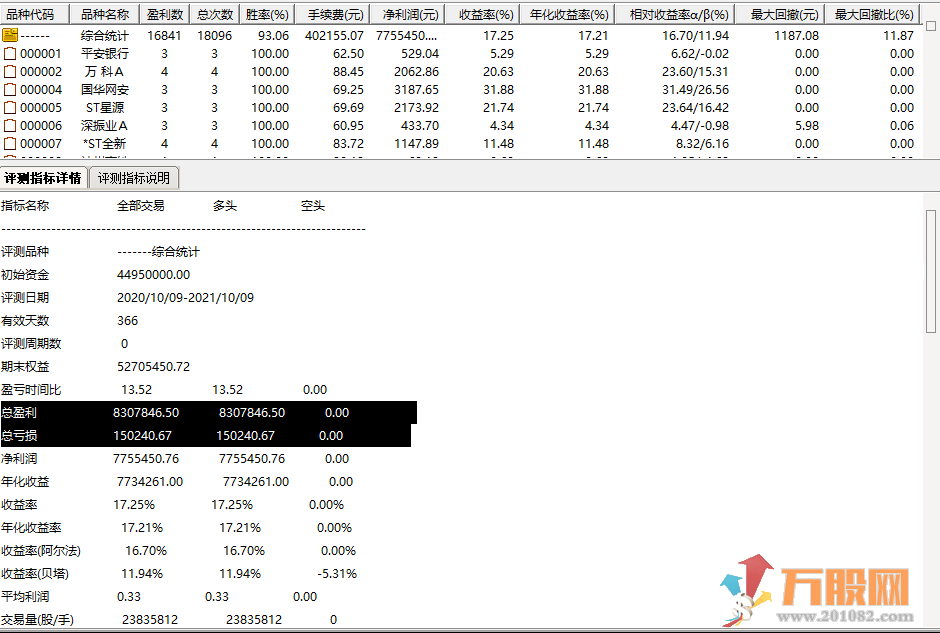This screenshot has width=940, height=633.
Task: Click the 期末权益 value 52705450.72
Action: click(153, 367)
